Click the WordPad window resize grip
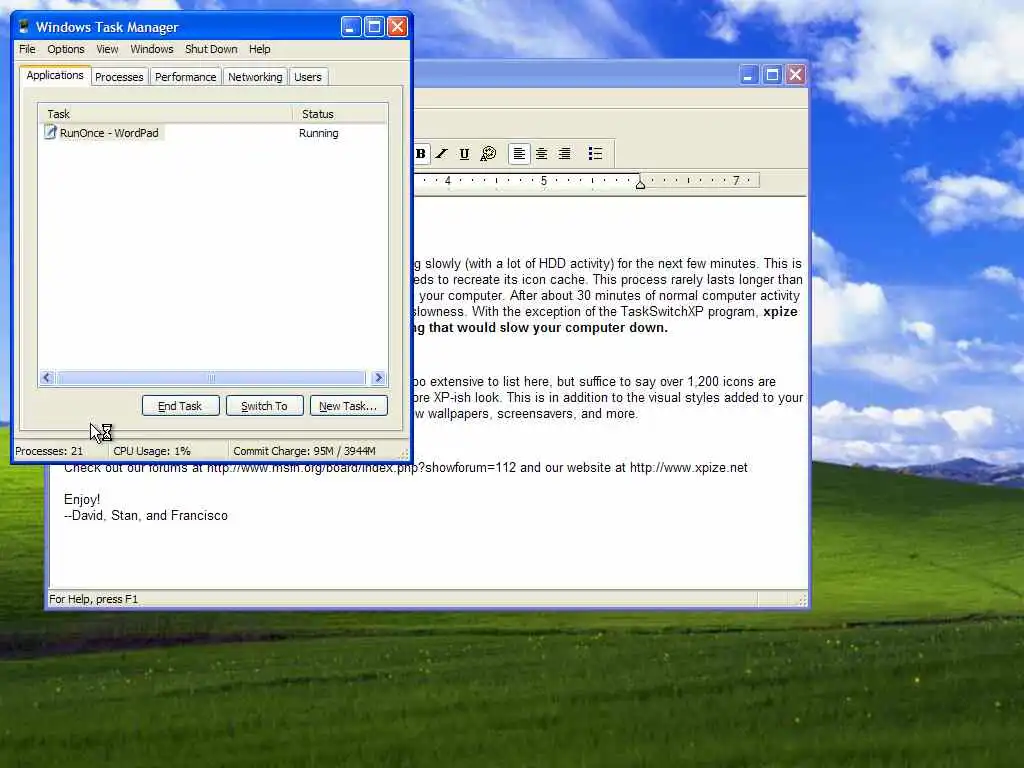This screenshot has height=768, width=1024. [x=802, y=600]
